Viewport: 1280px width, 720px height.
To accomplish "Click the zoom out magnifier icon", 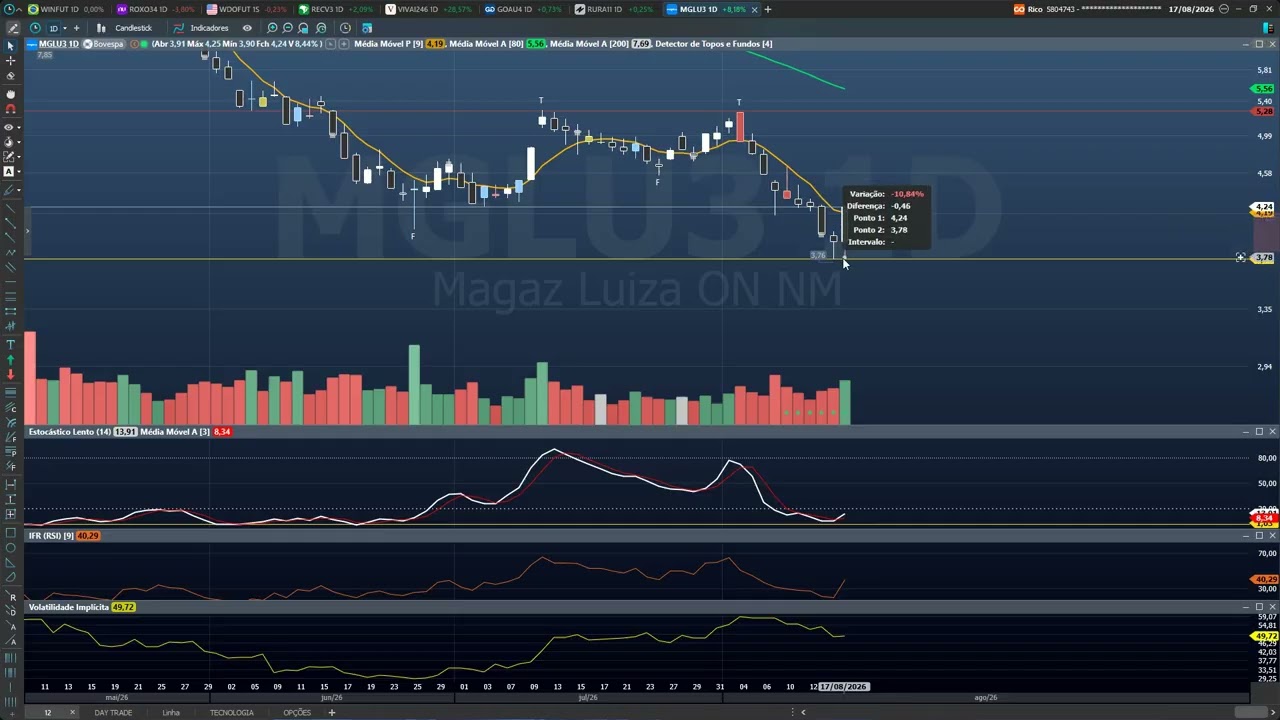I will click(x=288, y=28).
